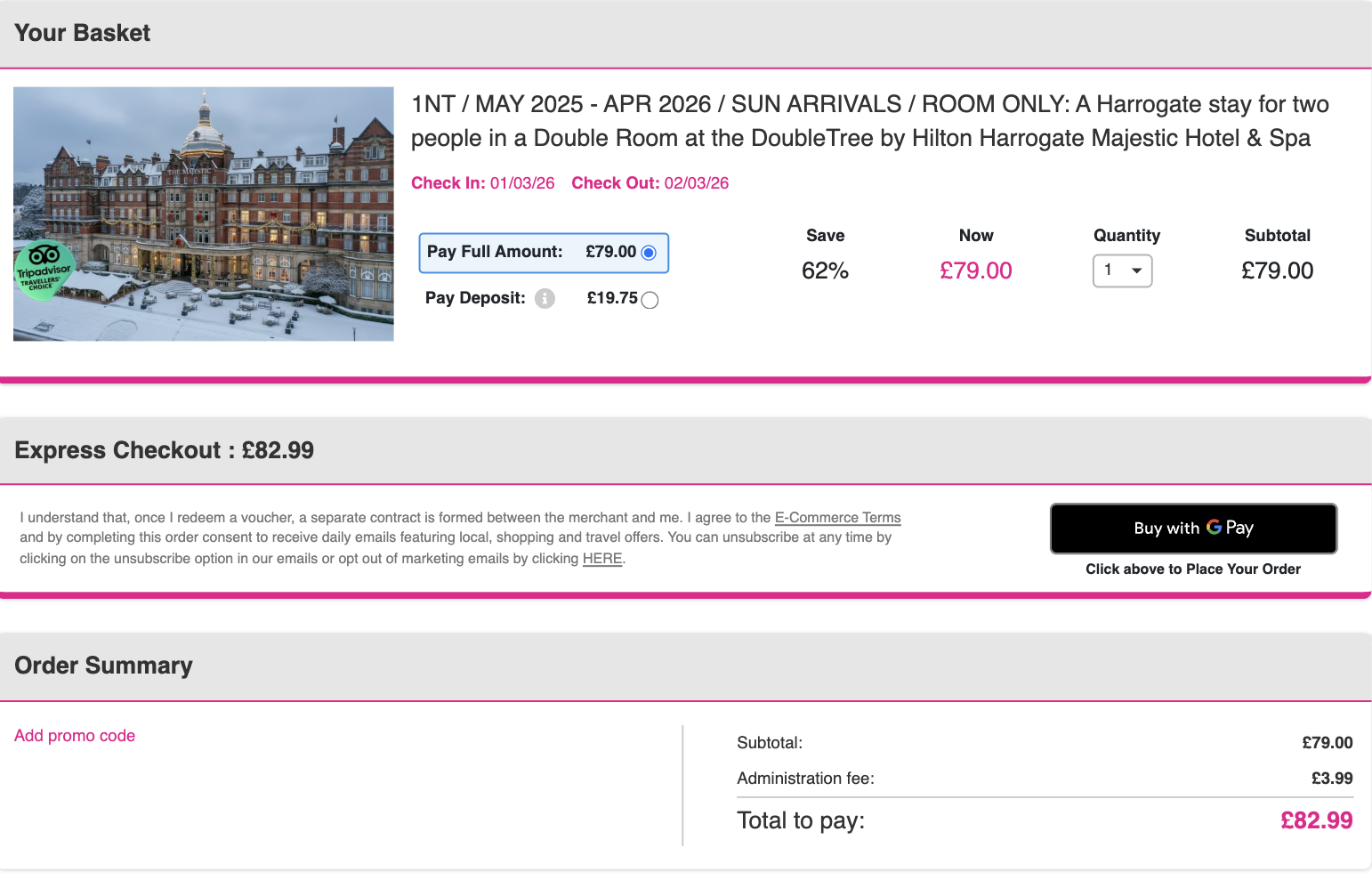Image resolution: width=1372 pixels, height=888 pixels.
Task: Click the Check Out date 02/03/26
Action: [696, 183]
